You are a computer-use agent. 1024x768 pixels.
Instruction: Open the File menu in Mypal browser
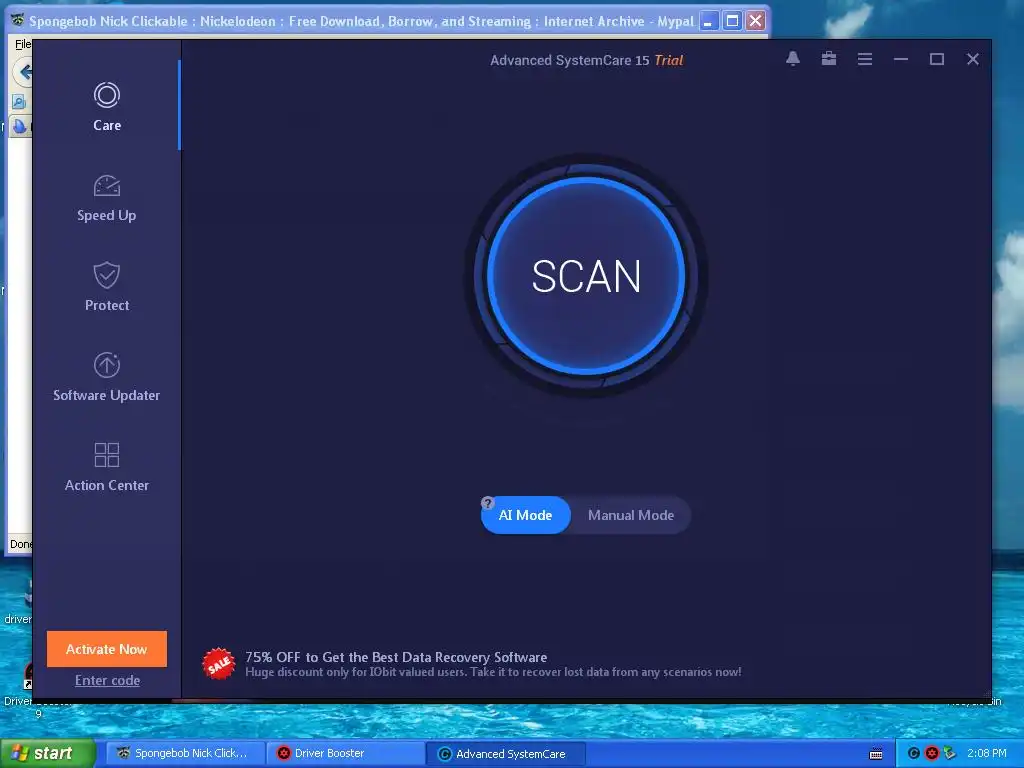[22, 44]
